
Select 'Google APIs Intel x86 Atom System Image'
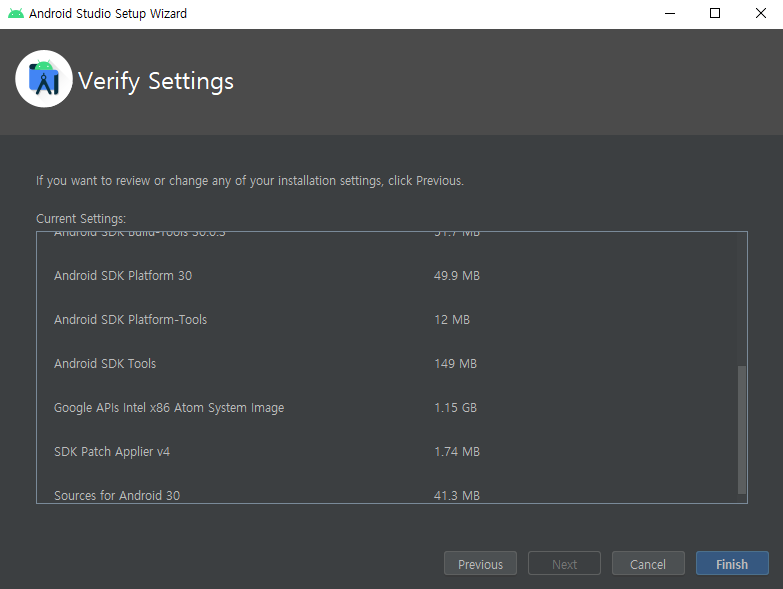tap(169, 408)
